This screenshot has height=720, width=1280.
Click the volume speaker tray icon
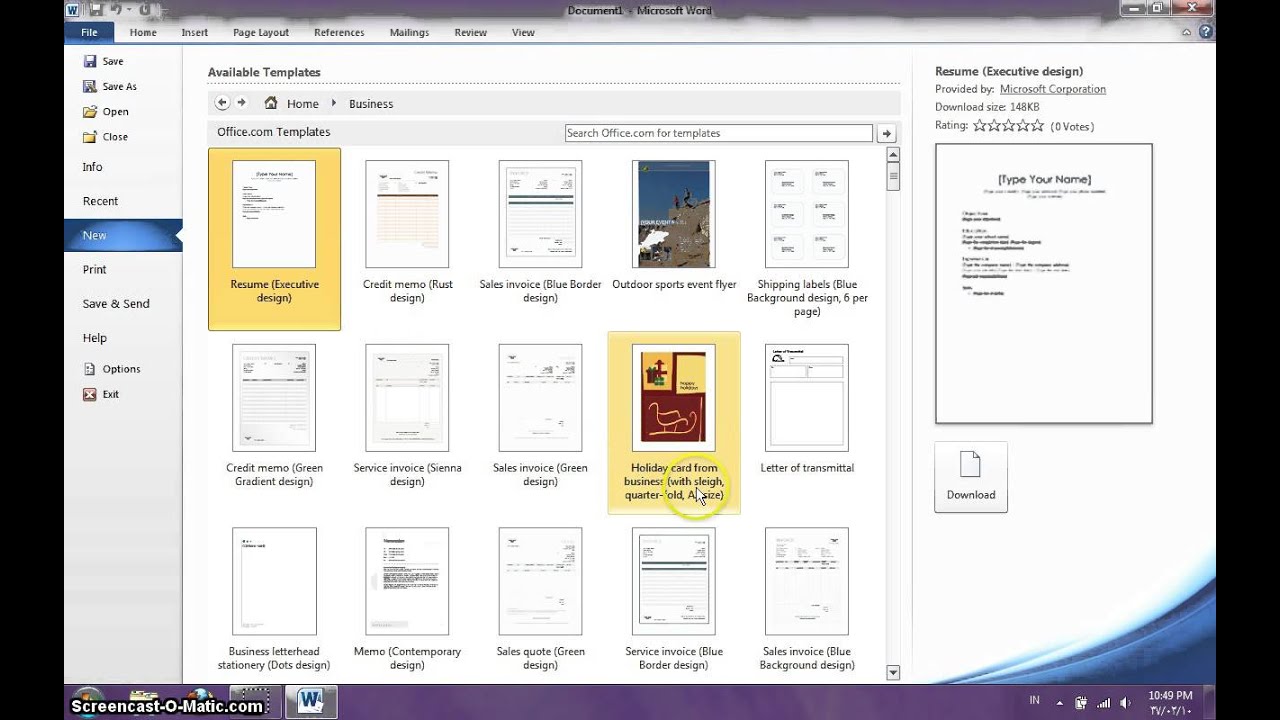click(x=1126, y=703)
